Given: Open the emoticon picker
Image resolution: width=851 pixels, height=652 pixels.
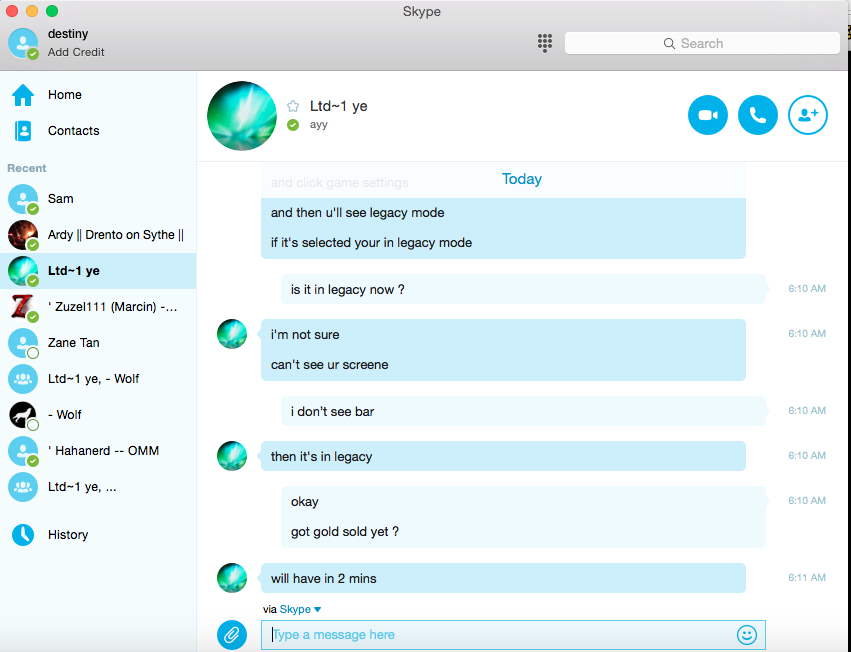Looking at the screenshot, I should pyautogui.click(x=747, y=635).
